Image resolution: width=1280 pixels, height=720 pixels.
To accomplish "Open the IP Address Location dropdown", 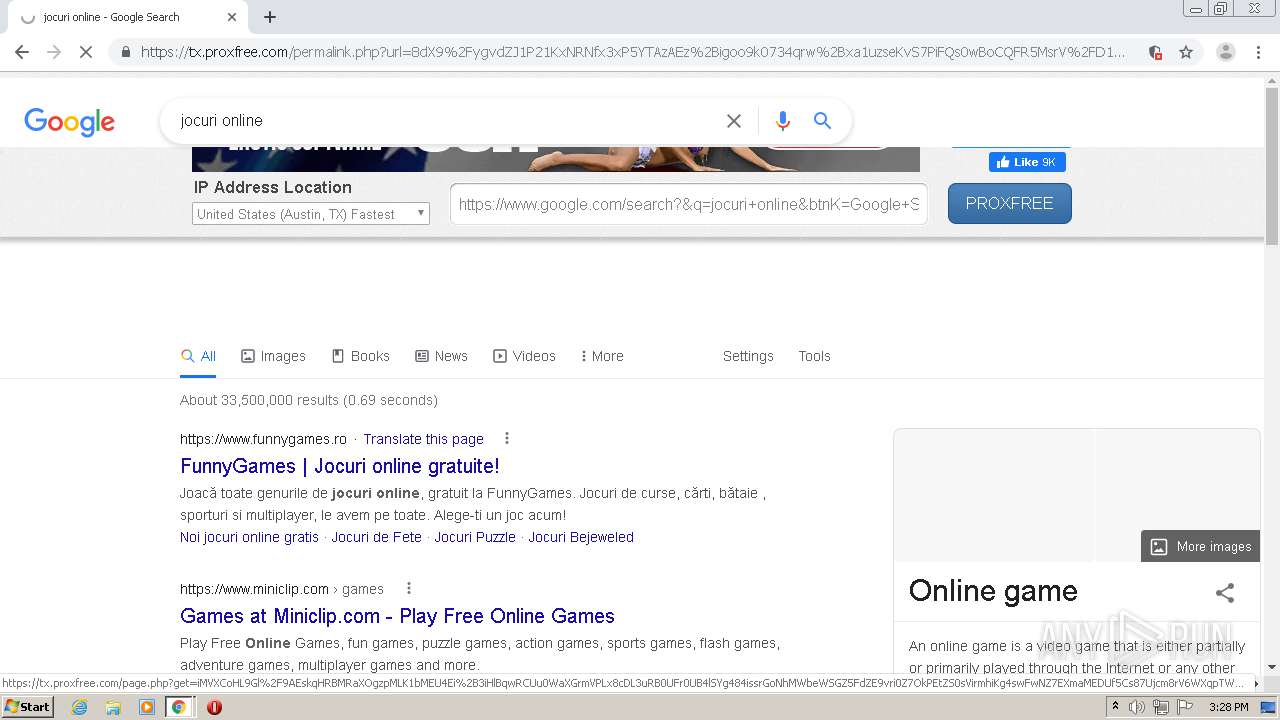I will pos(311,214).
